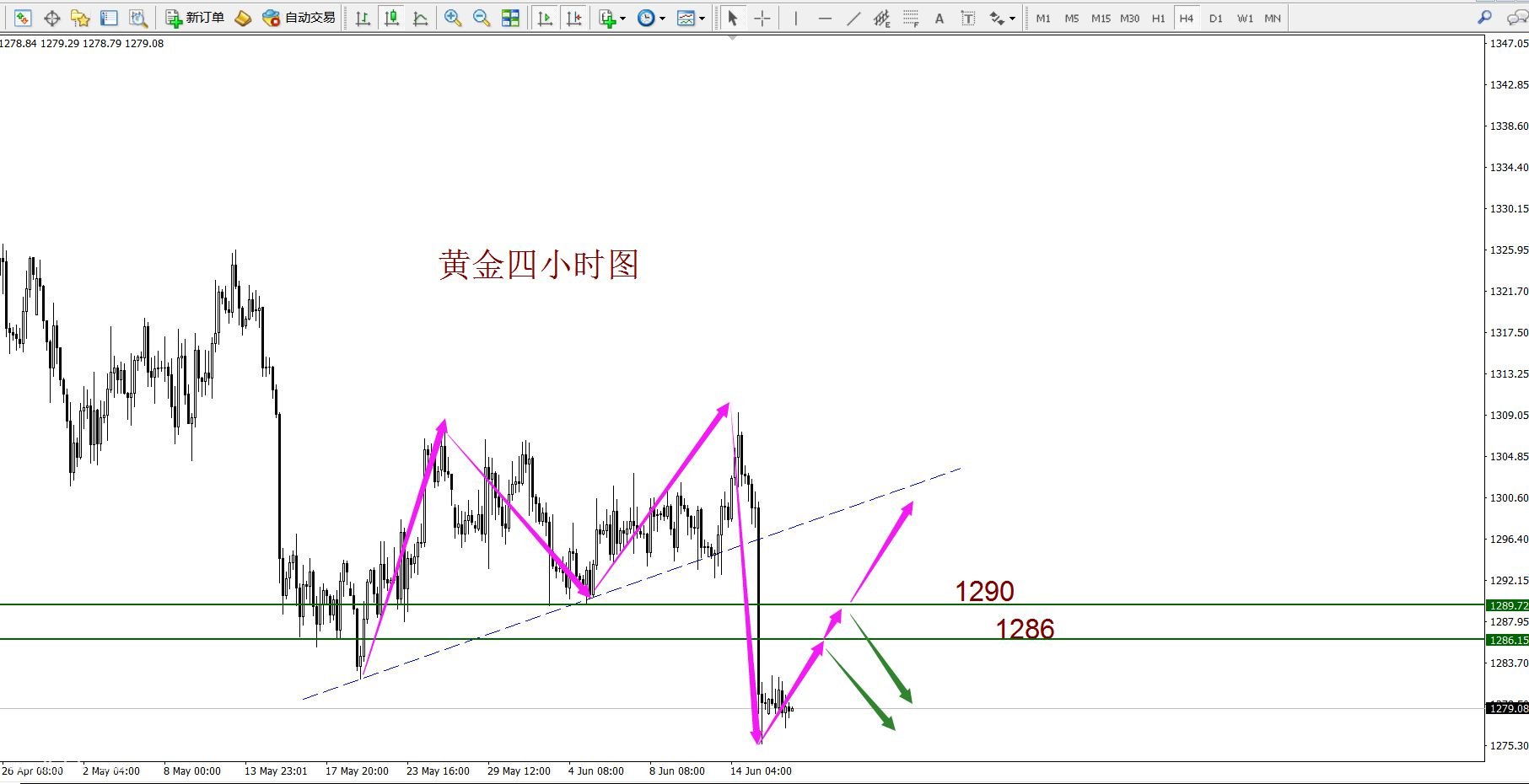Image resolution: width=1529 pixels, height=784 pixels.
Task: Choose the text label 'A' tool
Action: pos(939,18)
